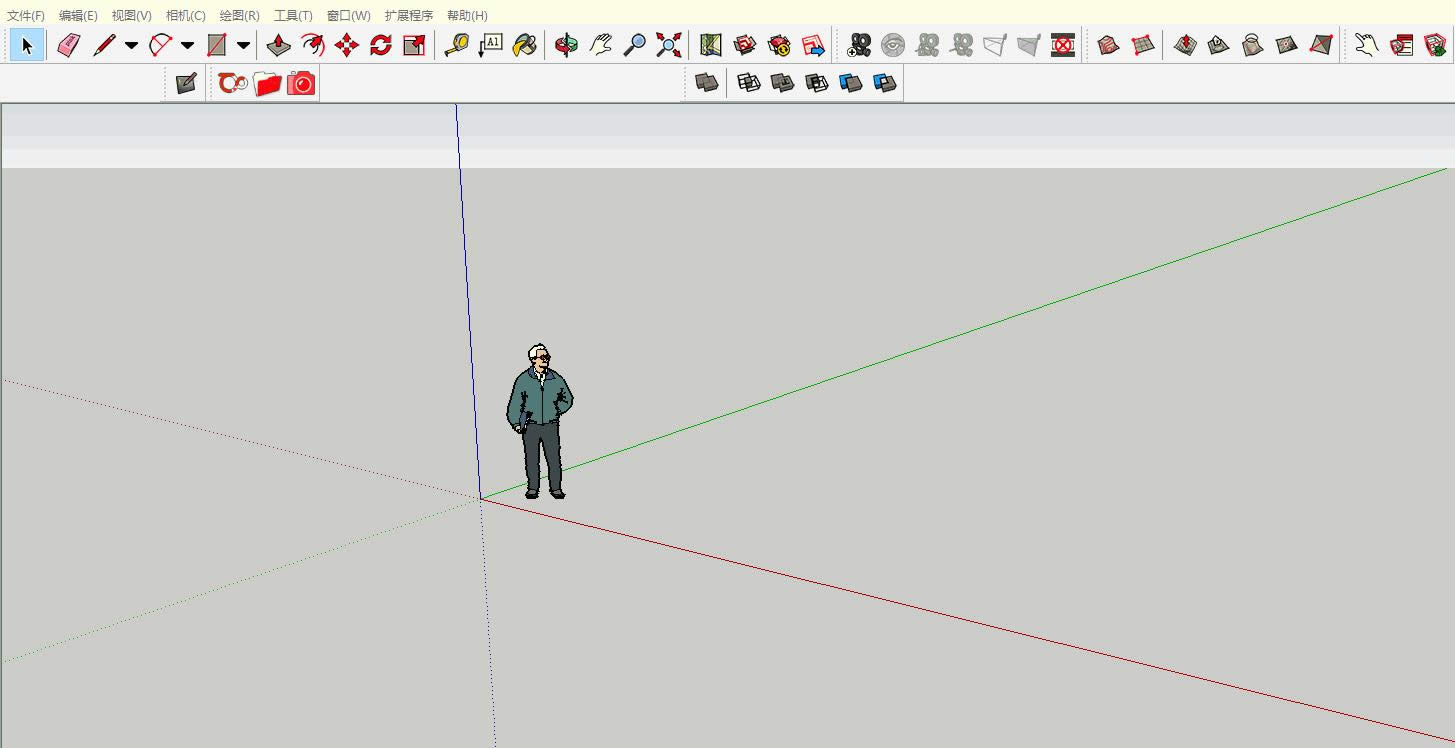The image size is (1455, 748).
Task: Activate the Push/Pull tool
Action: (x=279, y=45)
